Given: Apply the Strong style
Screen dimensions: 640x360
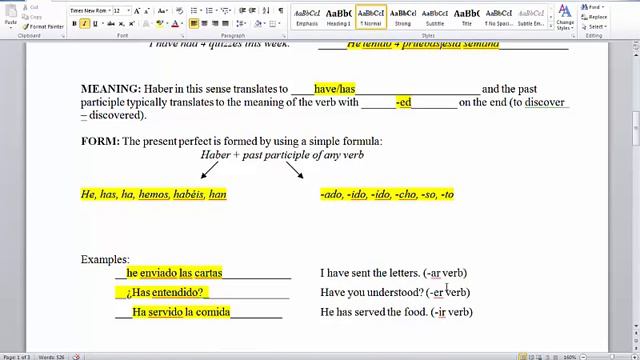Looking at the screenshot, I should click(403, 18).
